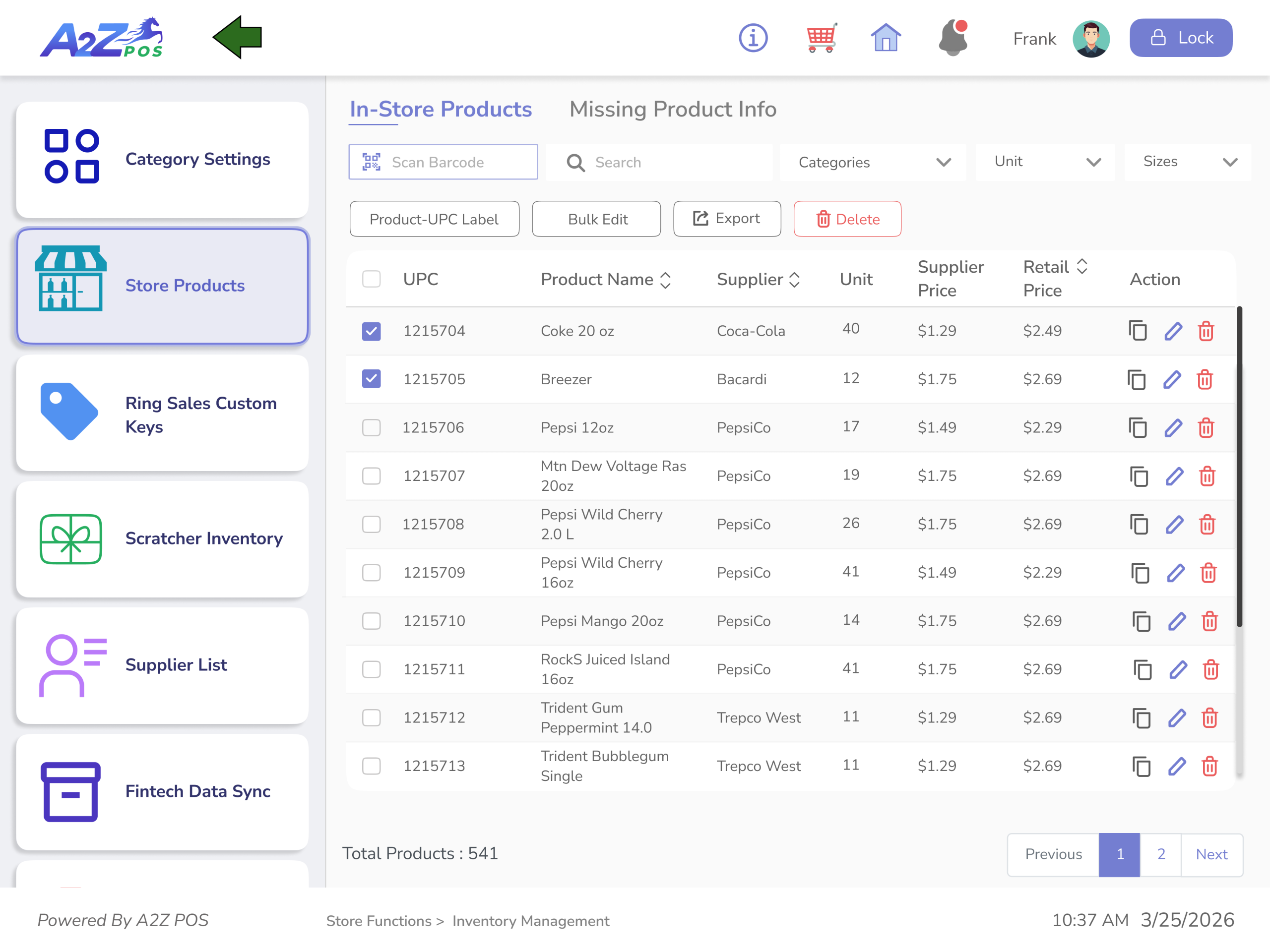Export the product list

[x=727, y=219]
